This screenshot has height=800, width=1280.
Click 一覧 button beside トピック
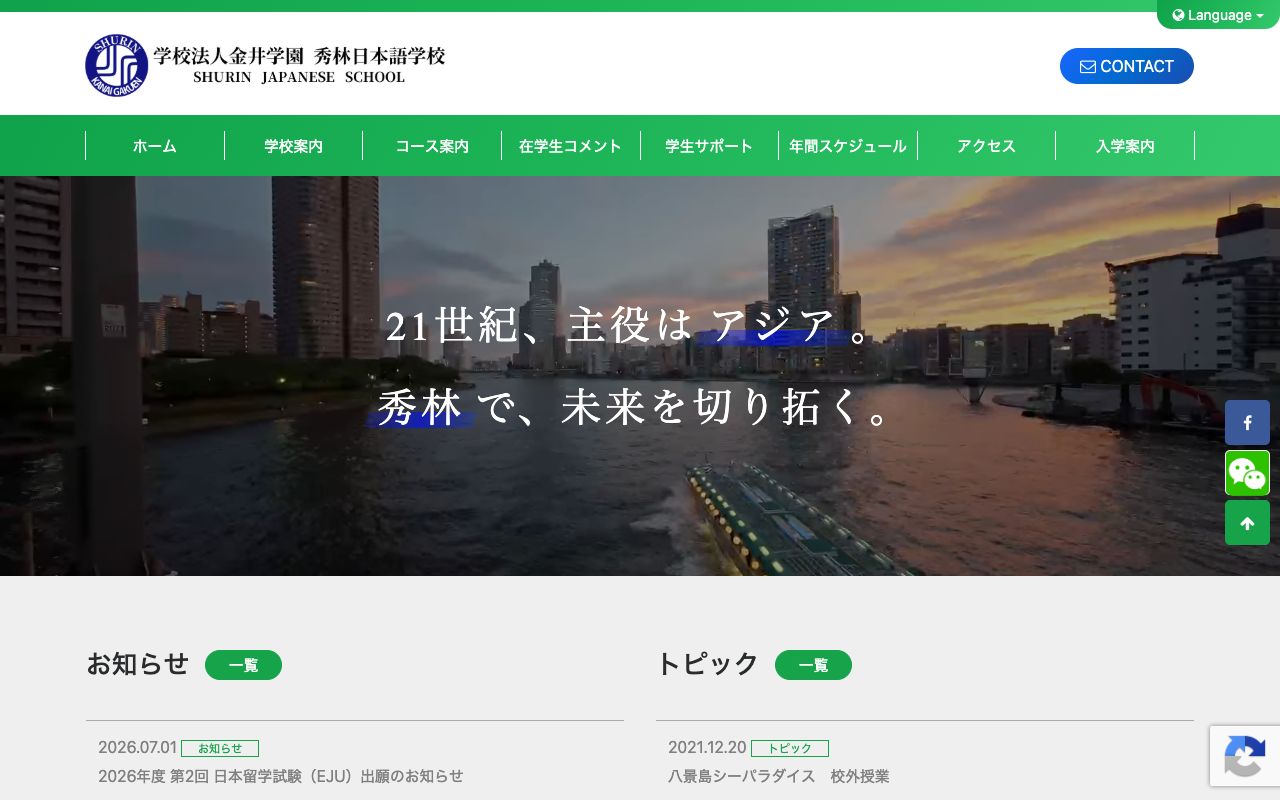813,665
